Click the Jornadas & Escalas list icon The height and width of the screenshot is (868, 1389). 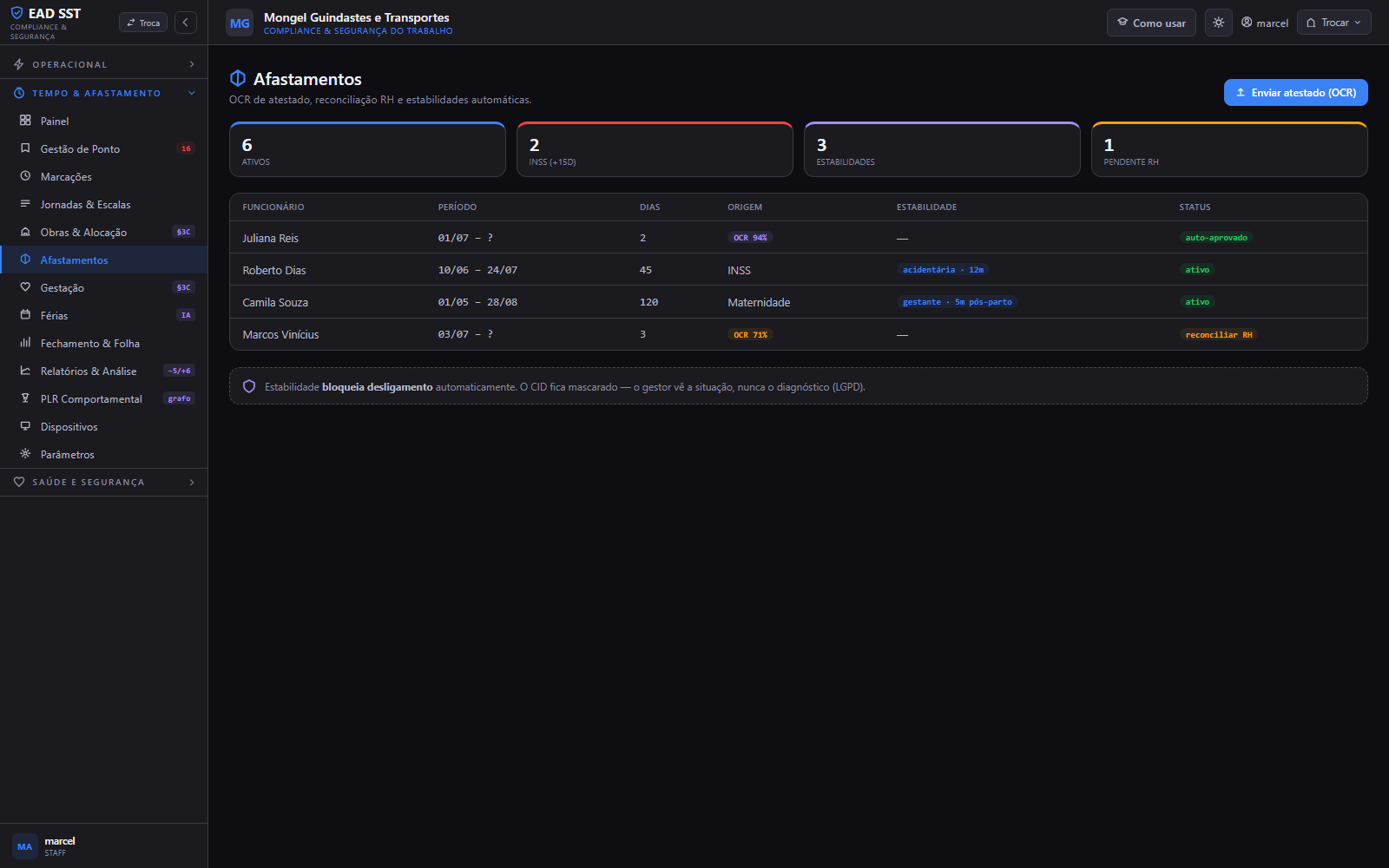pos(25,204)
